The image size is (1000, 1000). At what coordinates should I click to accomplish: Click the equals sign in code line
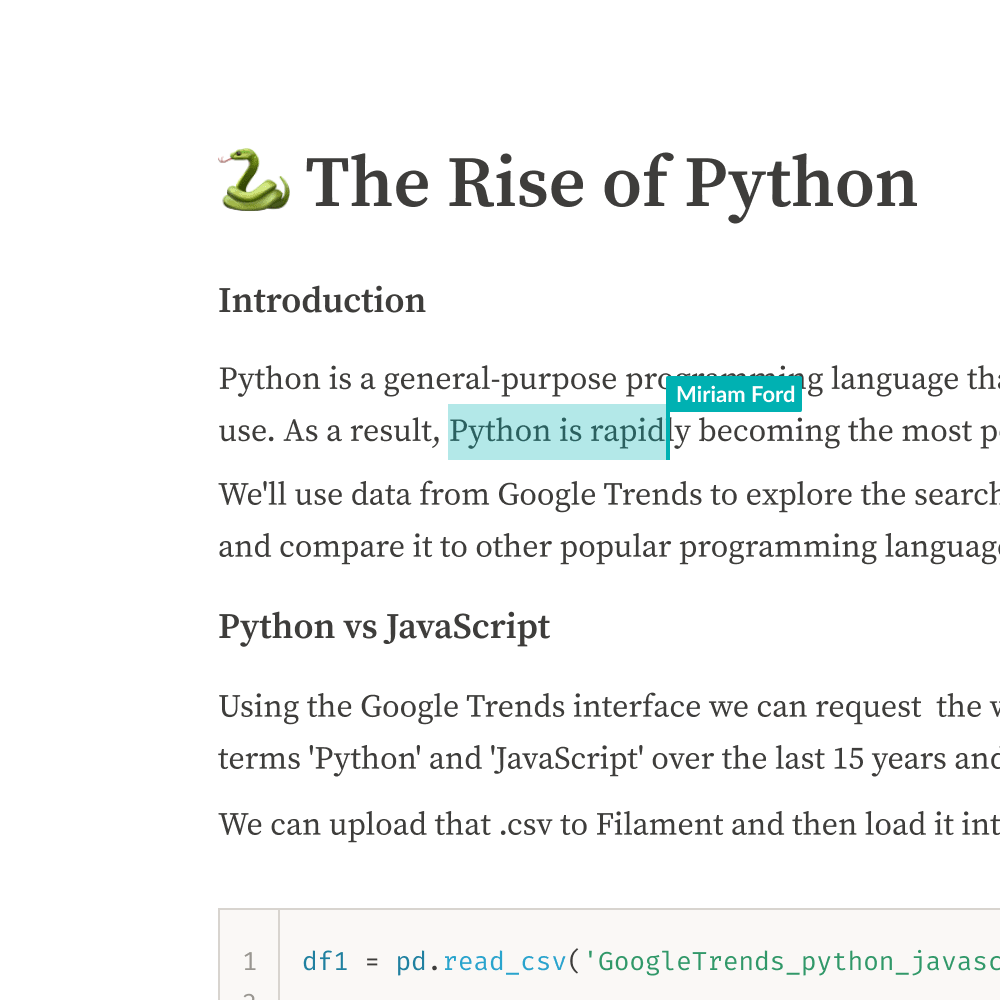[372, 962]
